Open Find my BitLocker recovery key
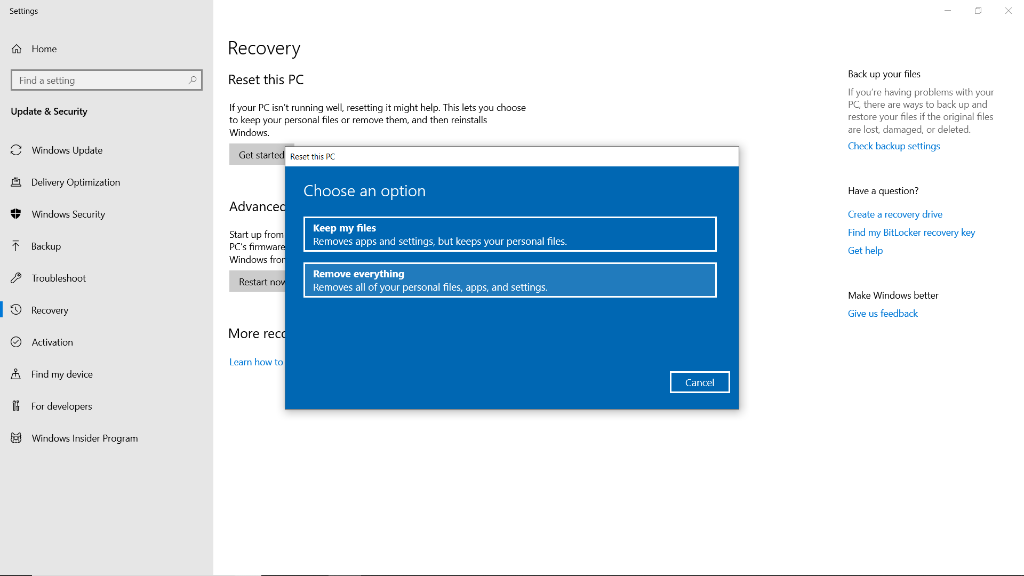This screenshot has height=576, width=1024. coord(911,231)
